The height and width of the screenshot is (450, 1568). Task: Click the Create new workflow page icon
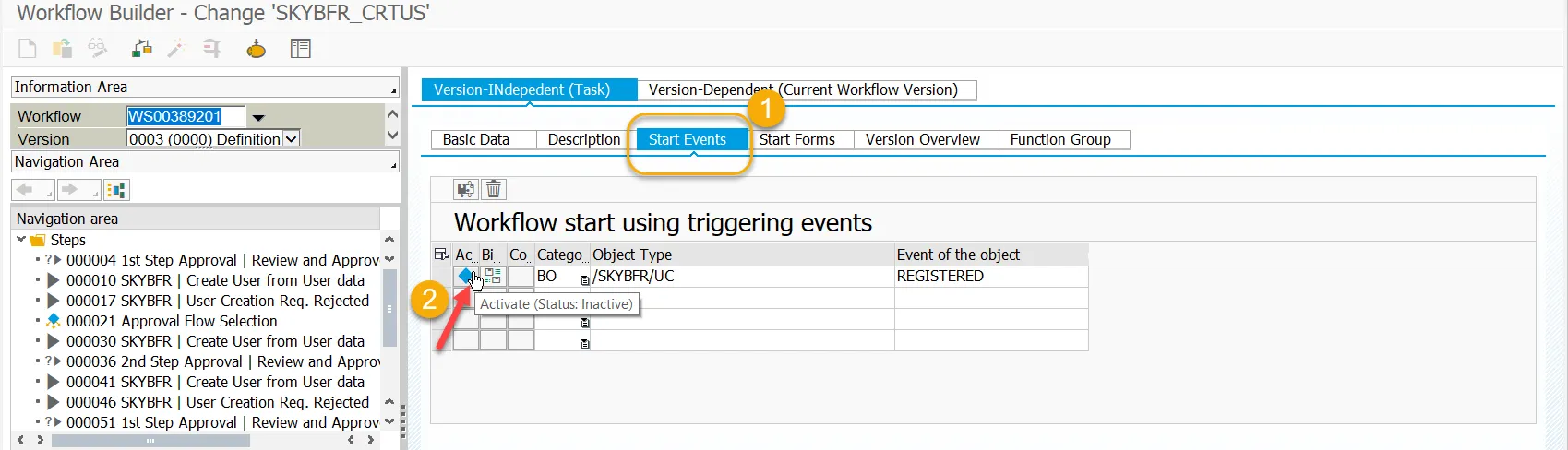pos(28,49)
